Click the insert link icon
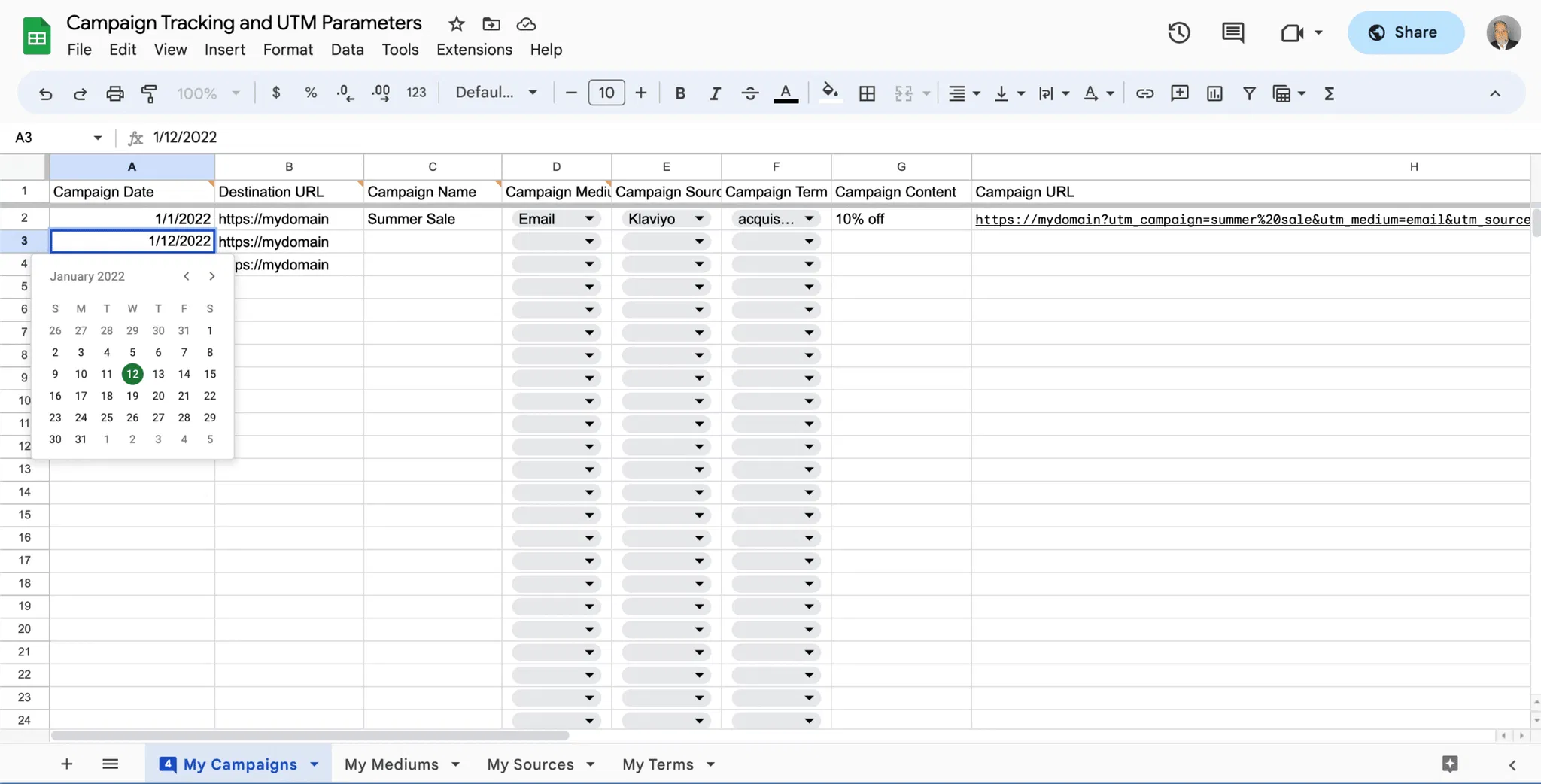Viewport: 1541px width, 784px height. coord(1144,93)
